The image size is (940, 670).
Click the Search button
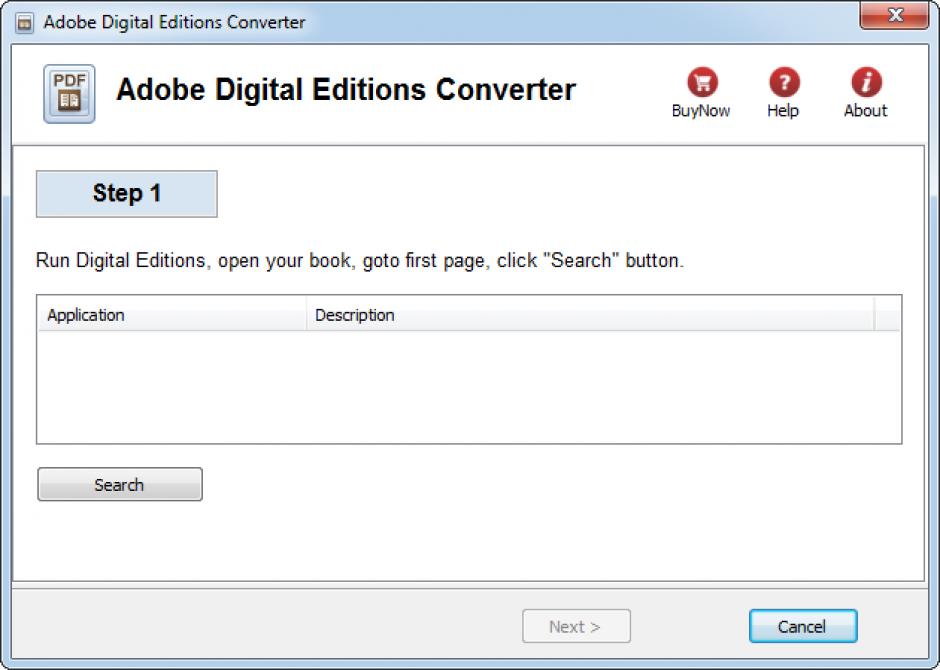[x=120, y=484]
